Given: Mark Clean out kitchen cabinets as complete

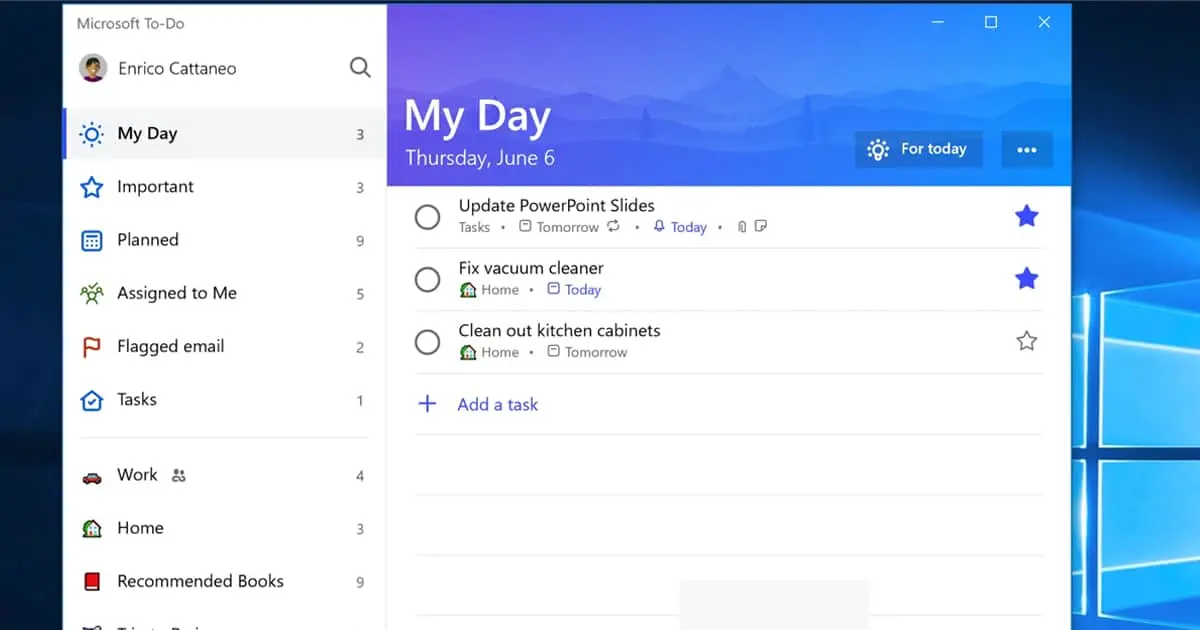Looking at the screenshot, I should click(x=427, y=342).
